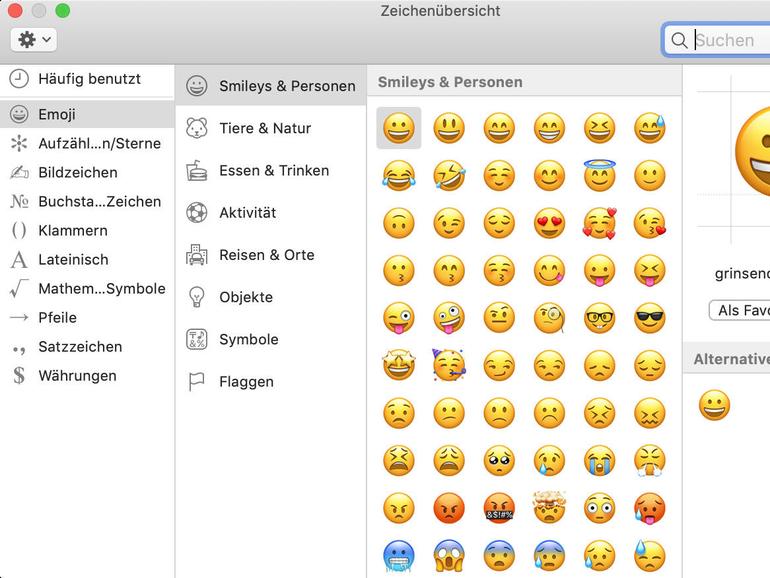The height and width of the screenshot is (578, 770).
Task: Select the face with monocle emoji
Action: click(549, 318)
